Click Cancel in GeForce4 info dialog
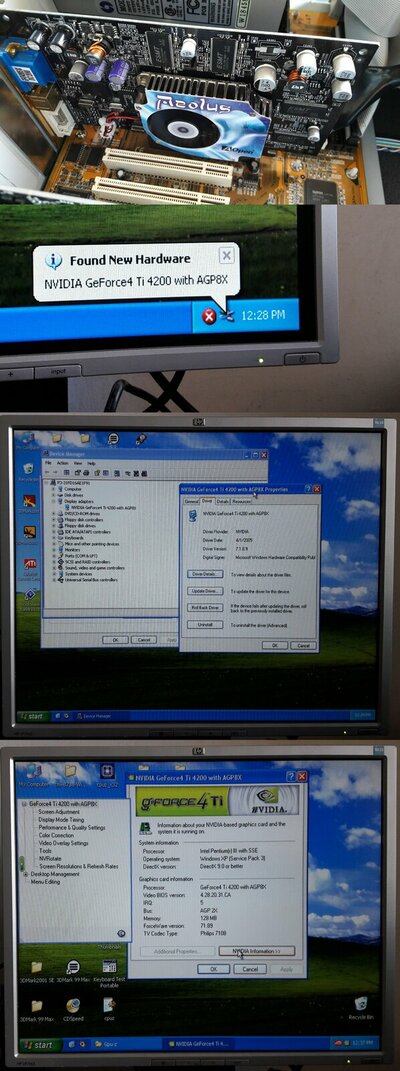The height and width of the screenshot is (1071, 400). pyautogui.click(x=250, y=969)
